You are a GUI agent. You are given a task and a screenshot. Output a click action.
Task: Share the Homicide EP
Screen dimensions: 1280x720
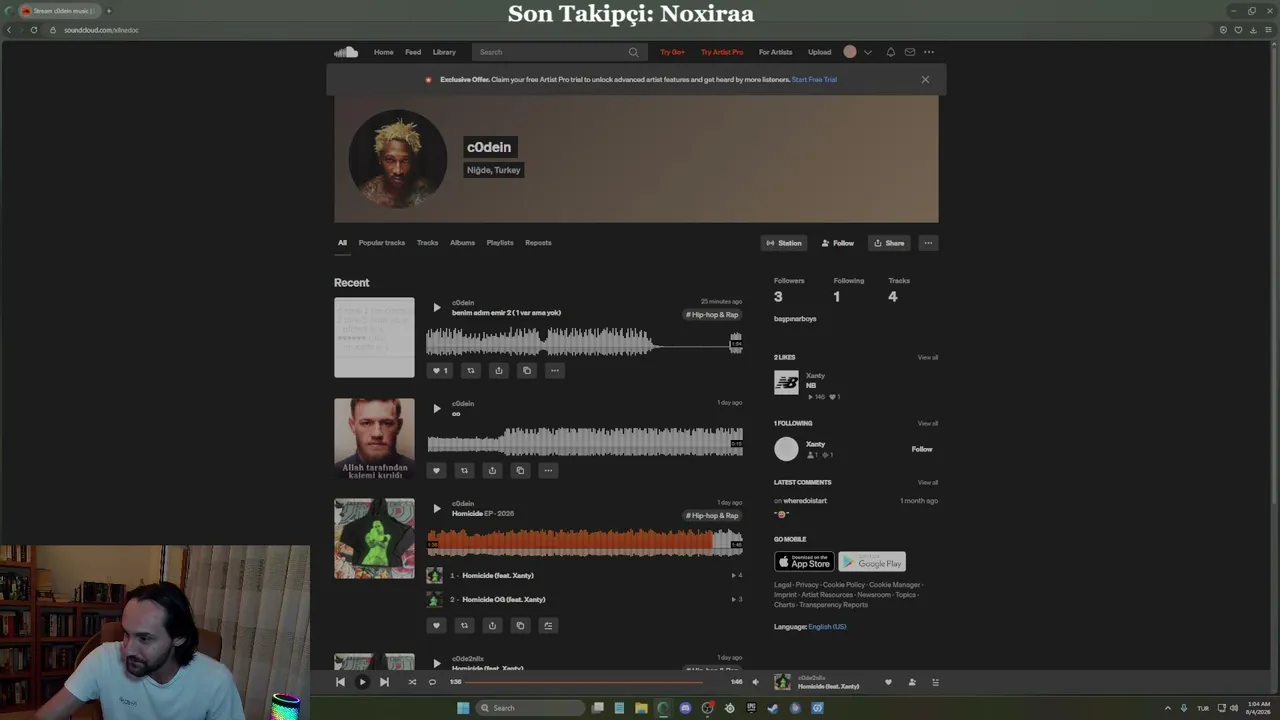[x=492, y=625]
